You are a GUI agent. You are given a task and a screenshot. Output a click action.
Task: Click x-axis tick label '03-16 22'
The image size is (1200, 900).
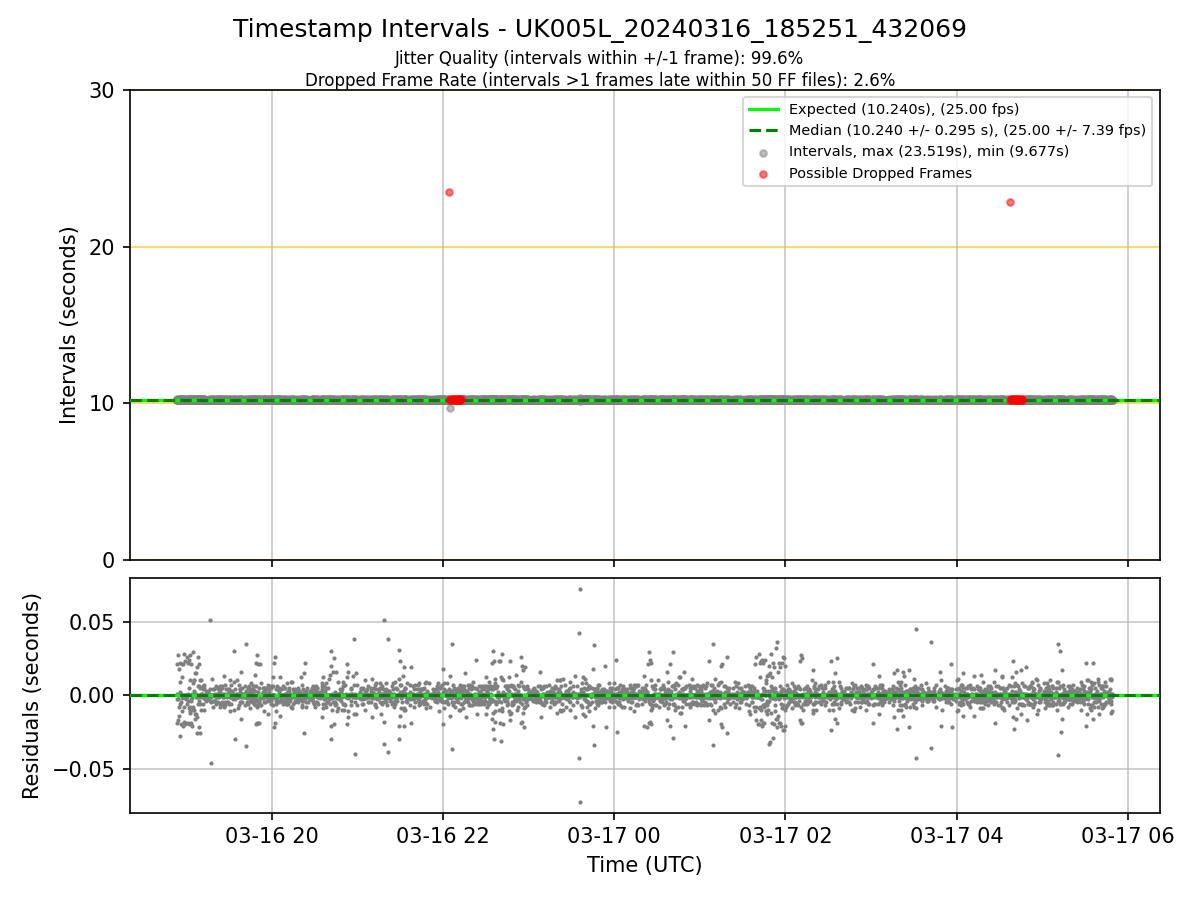click(x=443, y=835)
